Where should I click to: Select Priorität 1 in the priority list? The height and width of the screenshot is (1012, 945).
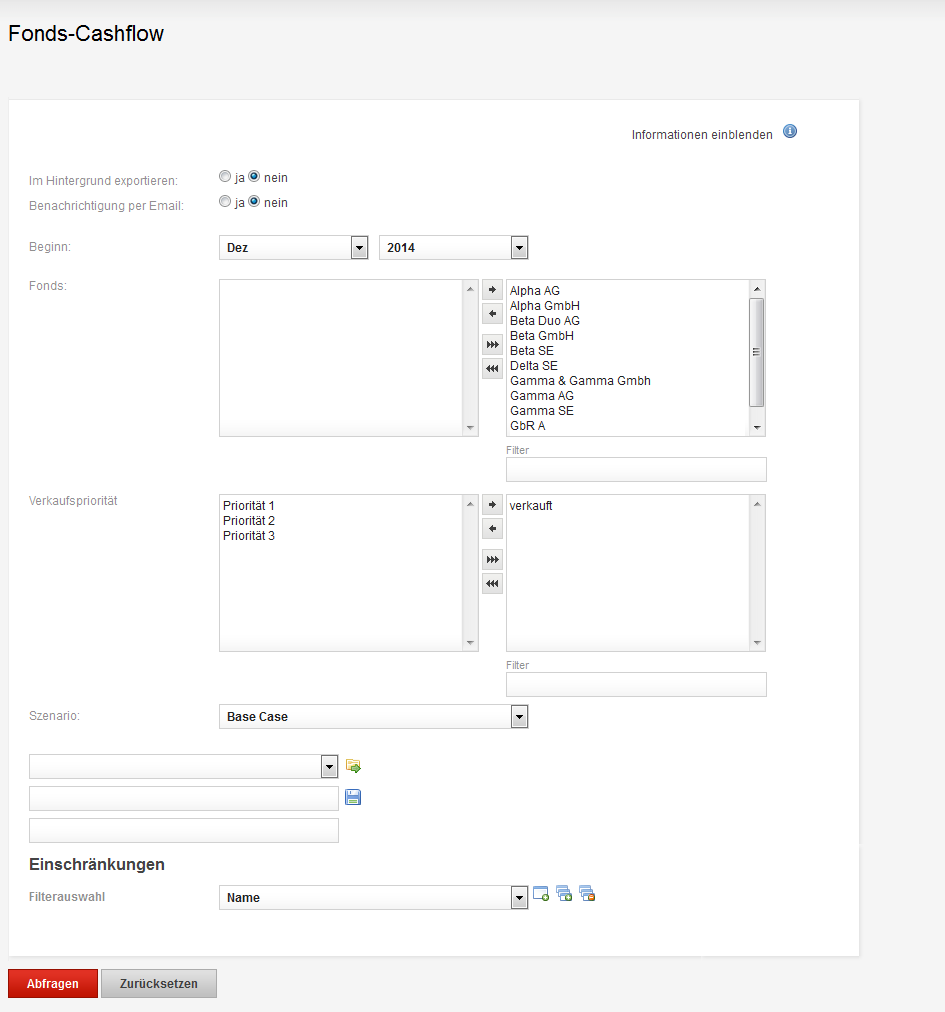[249, 506]
